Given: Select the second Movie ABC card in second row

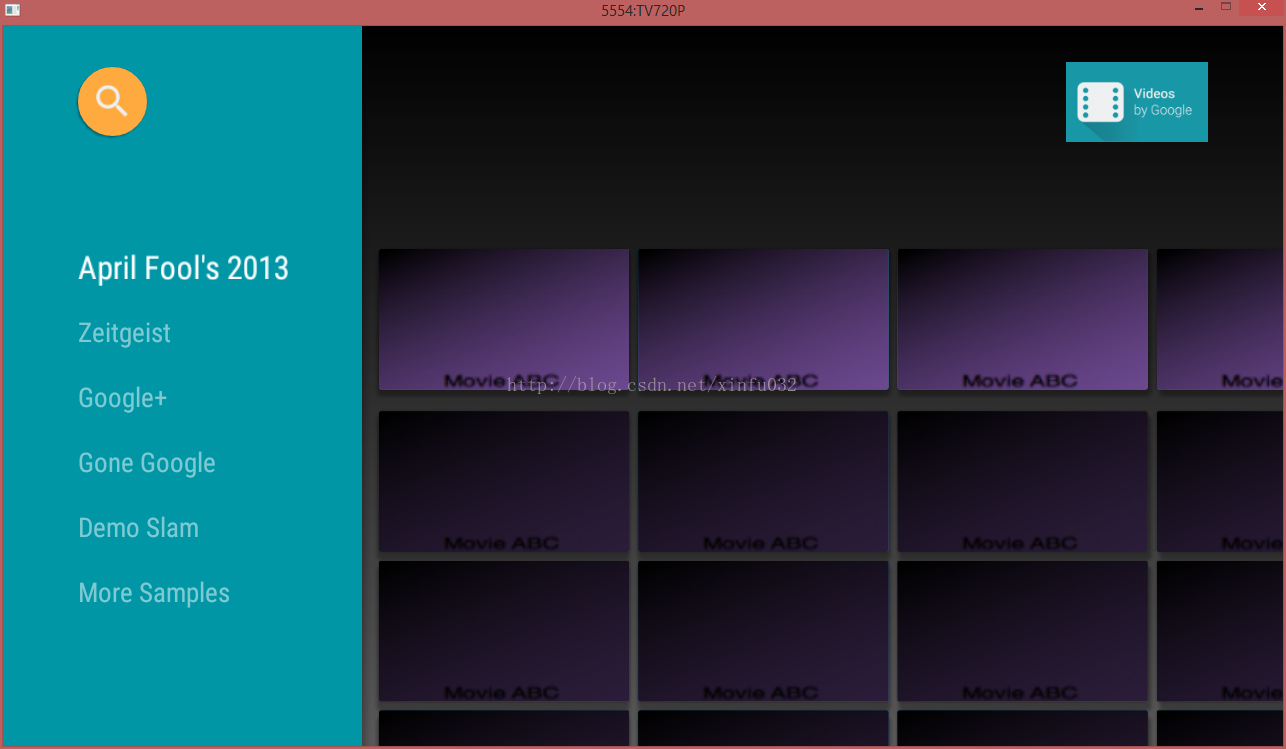Looking at the screenshot, I should coord(763,481).
